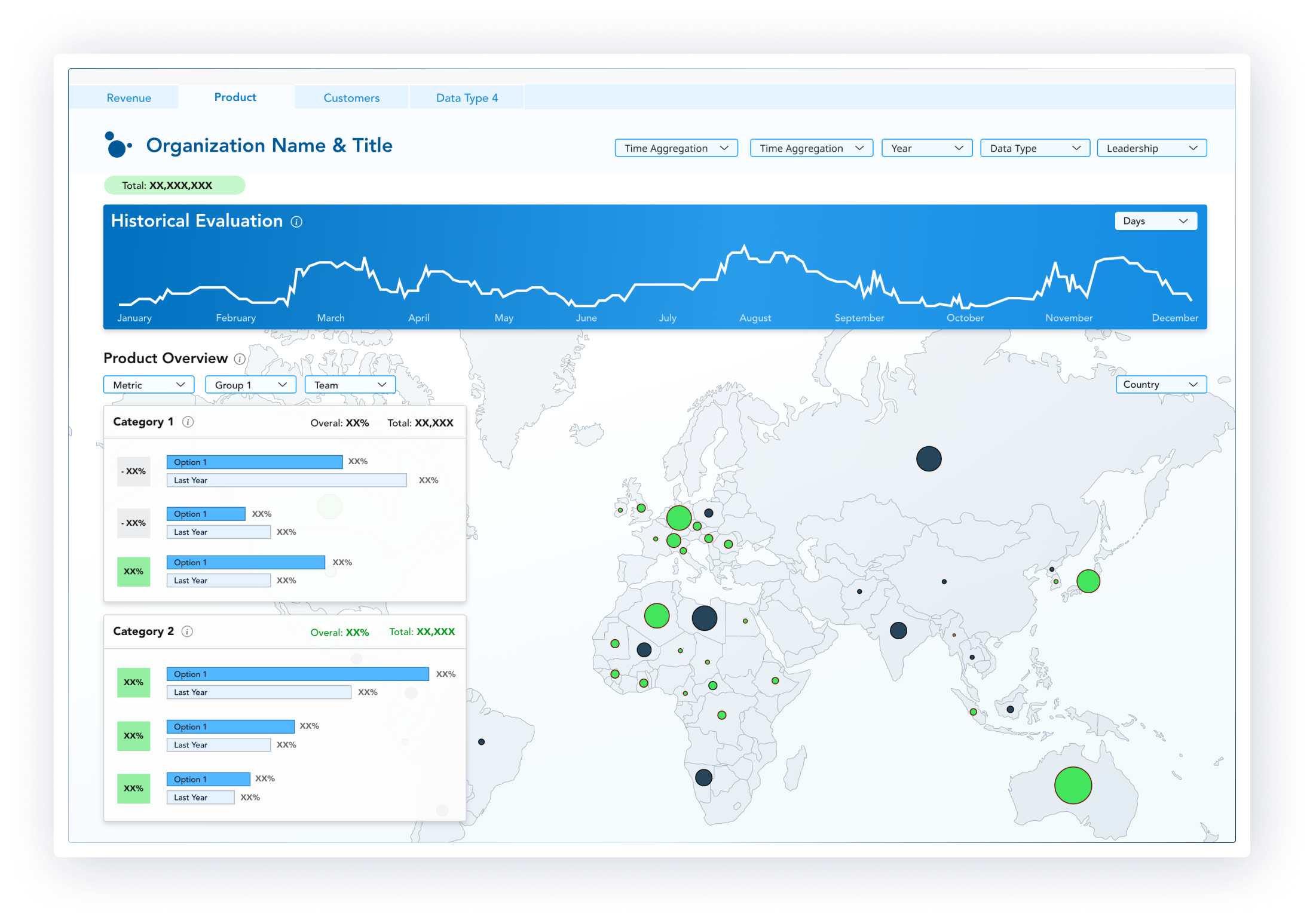Open the Metric dropdown
This screenshot has width=1316, height=923.
pos(149,385)
